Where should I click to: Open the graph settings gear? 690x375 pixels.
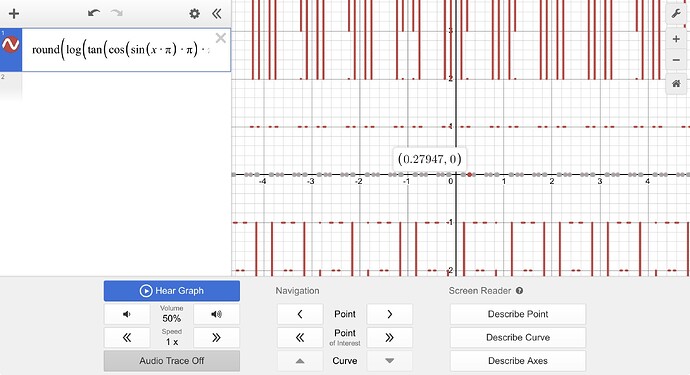pyautogui.click(x=195, y=14)
